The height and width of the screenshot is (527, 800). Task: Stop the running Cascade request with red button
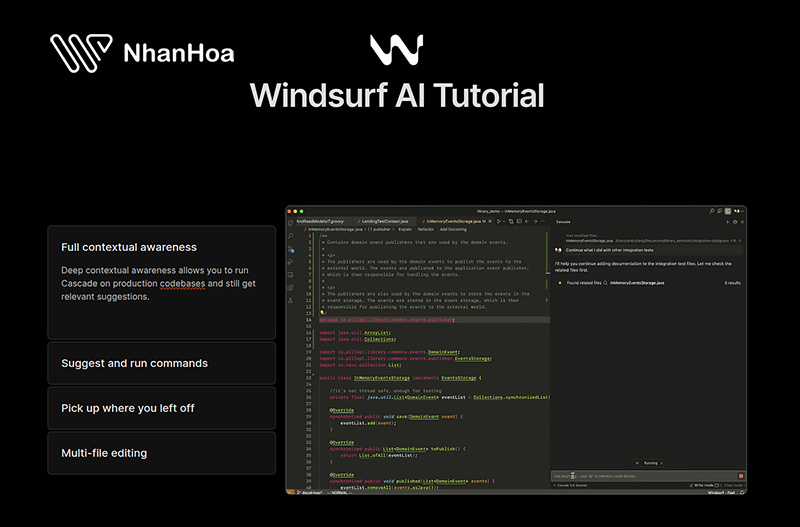click(741, 476)
